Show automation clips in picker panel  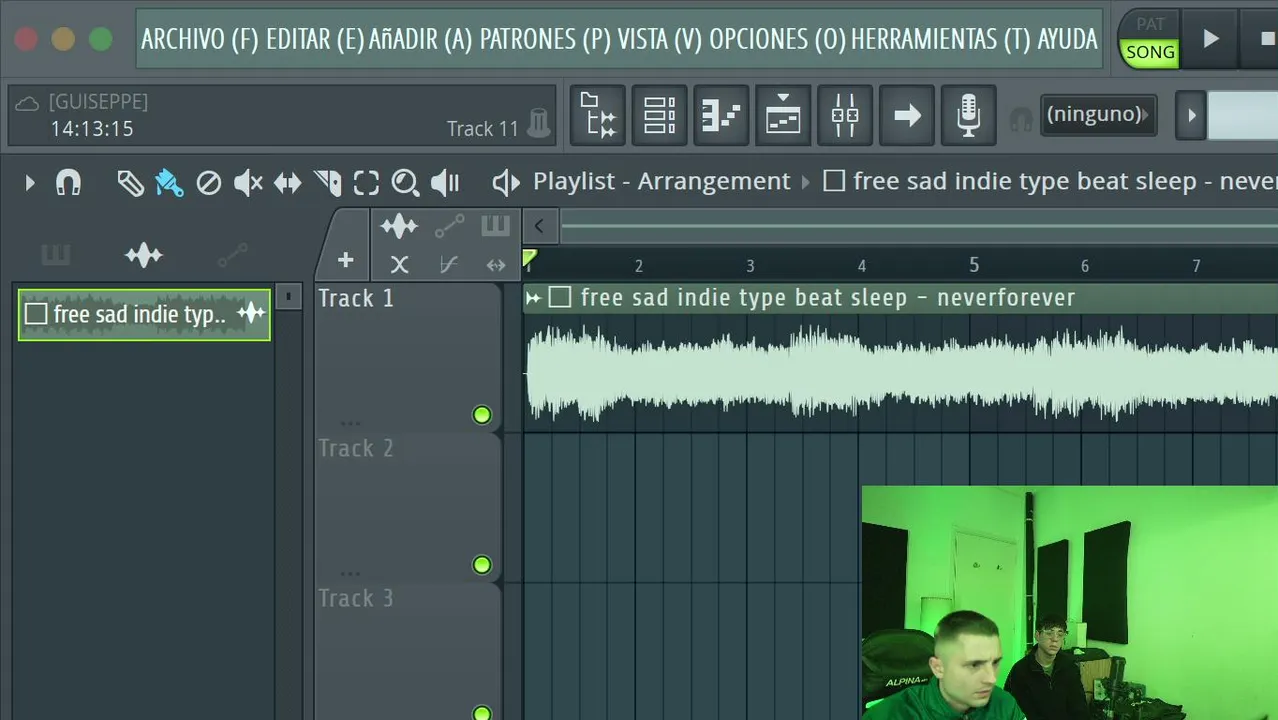point(232,257)
